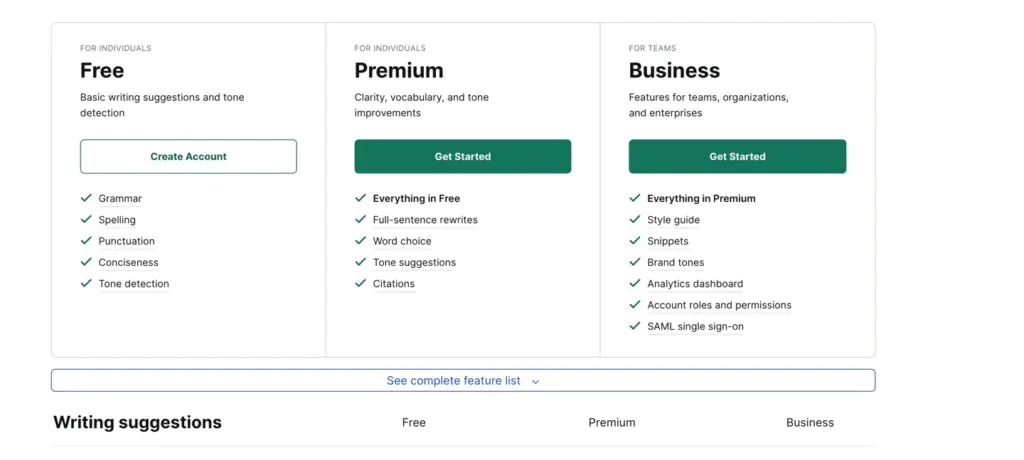The width and height of the screenshot is (1024, 460).
Task: Click the checkmark next to Full-sentence rewrites
Action: (361, 220)
